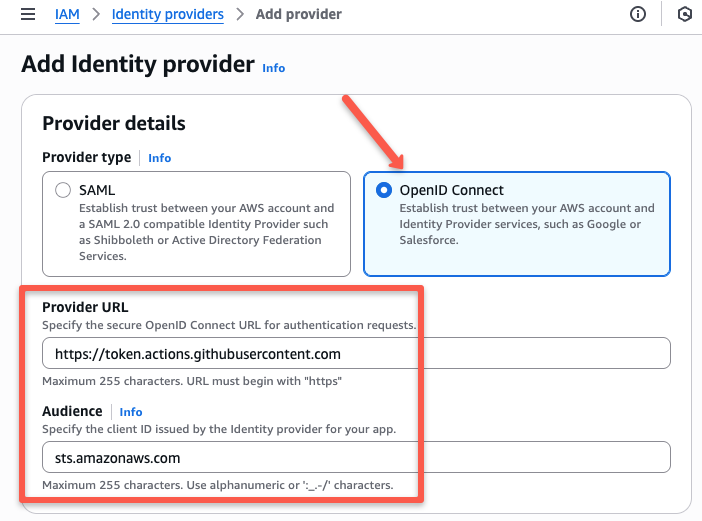Focus the Audience sts.amazonaws.com field
Viewport: 702px width, 521px height.
pos(356,457)
